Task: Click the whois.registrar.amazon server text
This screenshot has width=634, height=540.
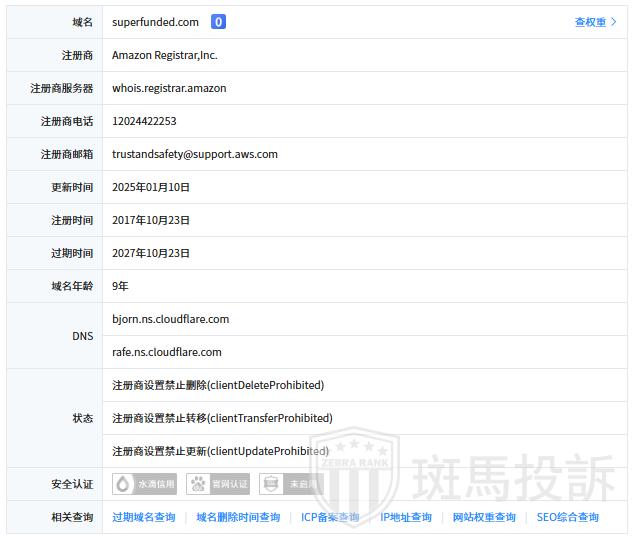Action: 169,88
